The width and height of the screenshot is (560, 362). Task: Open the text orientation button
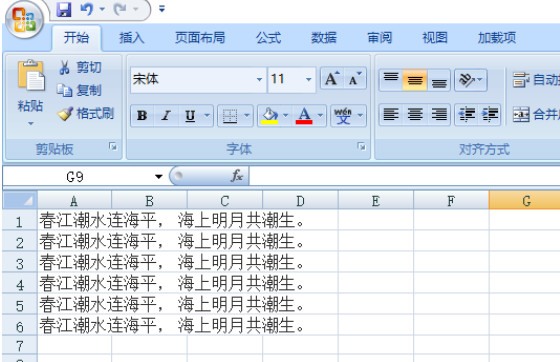(471, 80)
